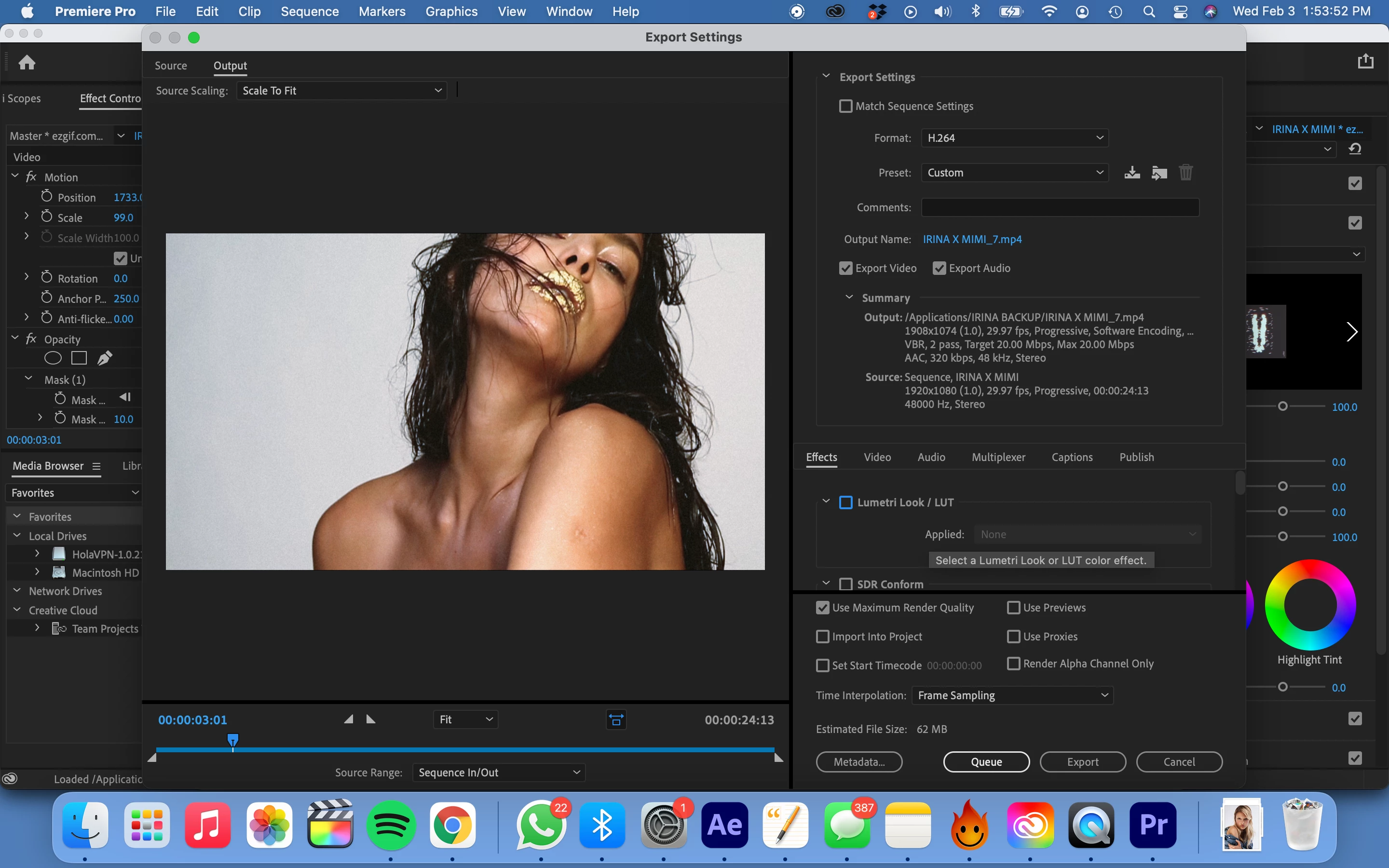Click the Save Preset icon
The image size is (1389, 868).
[1132, 173]
